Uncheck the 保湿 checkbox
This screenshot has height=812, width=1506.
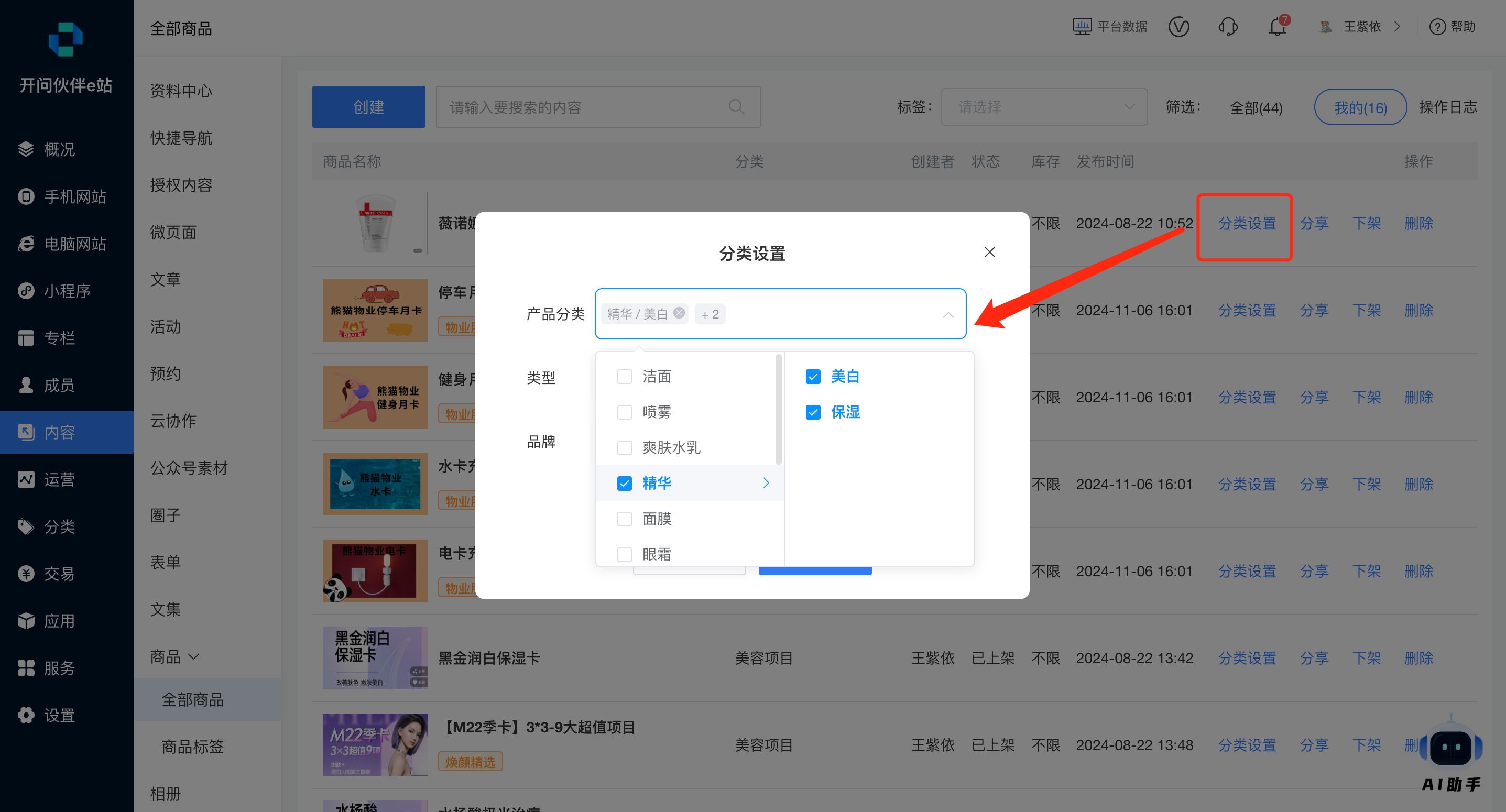pos(813,412)
